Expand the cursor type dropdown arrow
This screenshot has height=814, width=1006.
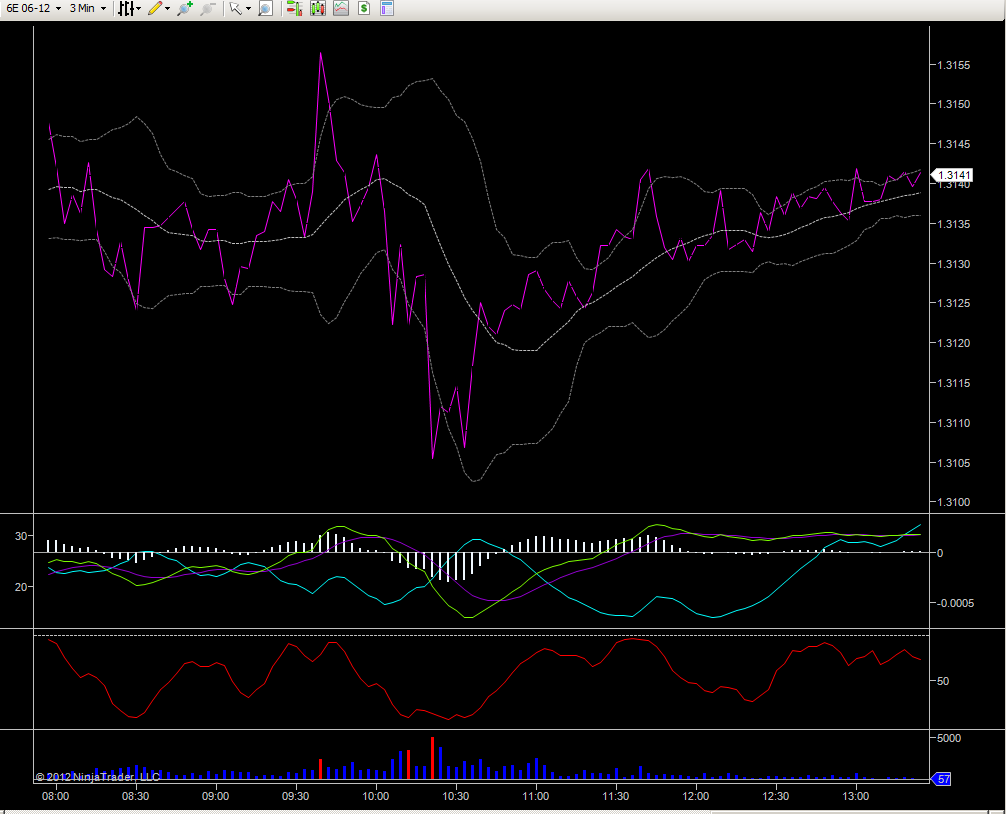point(248,8)
